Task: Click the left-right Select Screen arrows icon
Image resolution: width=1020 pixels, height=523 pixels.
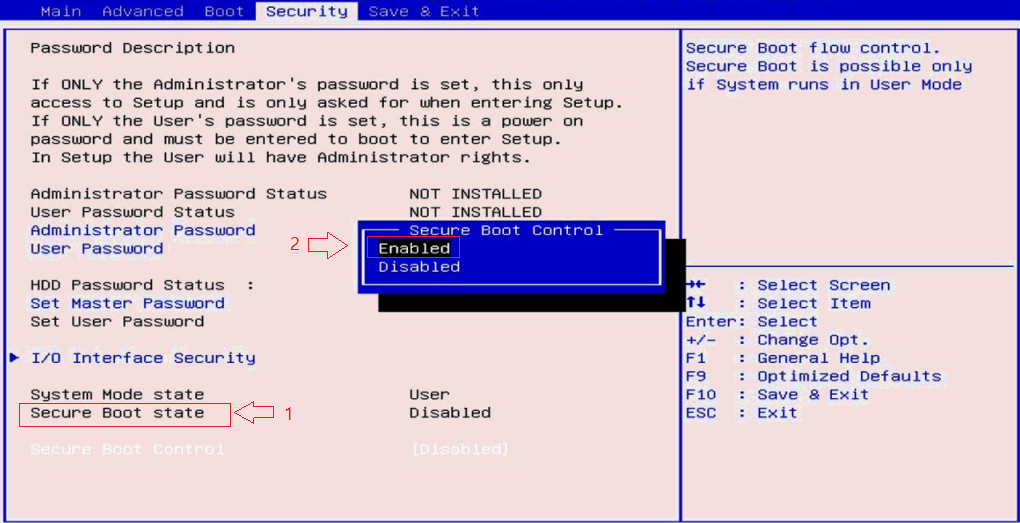Action: (x=697, y=285)
